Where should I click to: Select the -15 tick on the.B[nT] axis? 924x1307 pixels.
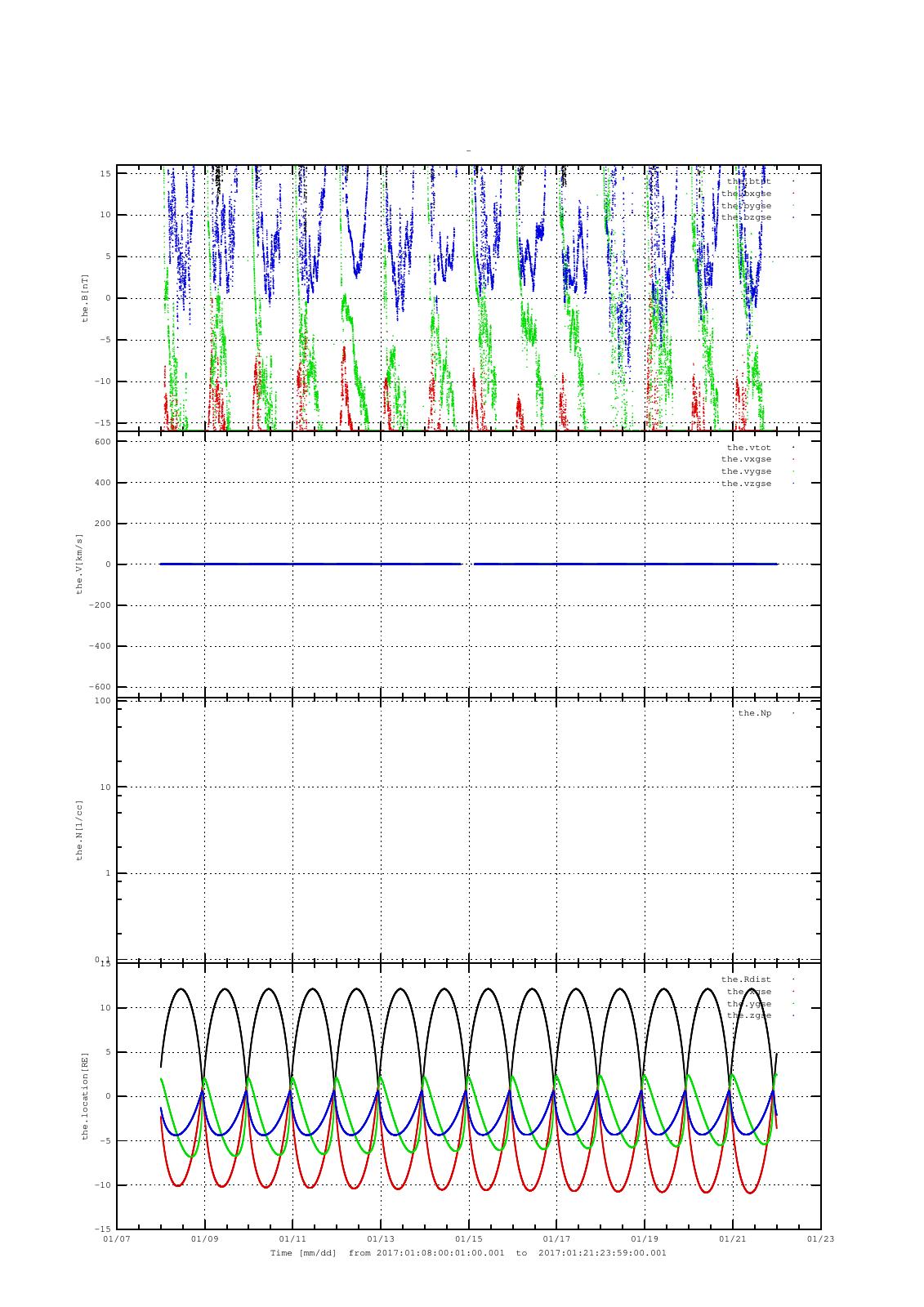pos(102,423)
